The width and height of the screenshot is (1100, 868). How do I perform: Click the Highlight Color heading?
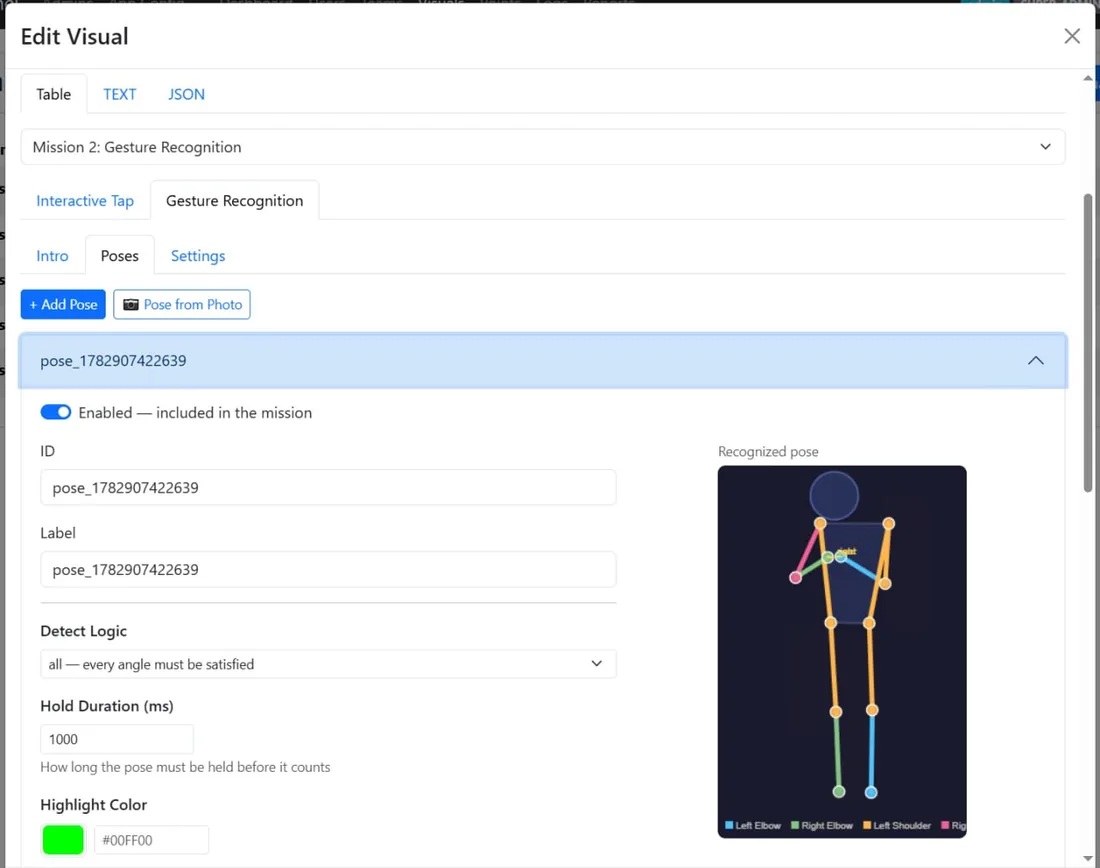(x=93, y=805)
